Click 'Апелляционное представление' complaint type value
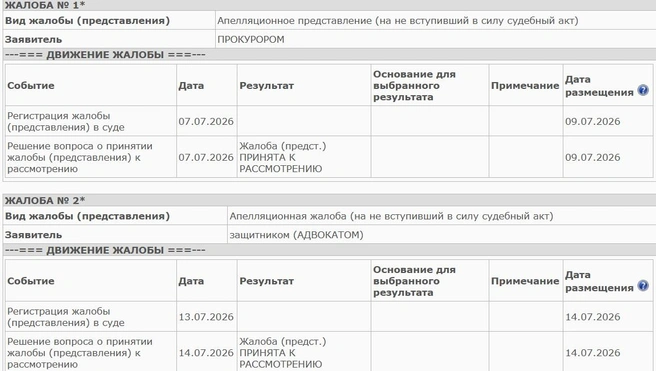Screen dimensions: 656x371 click(397, 20)
